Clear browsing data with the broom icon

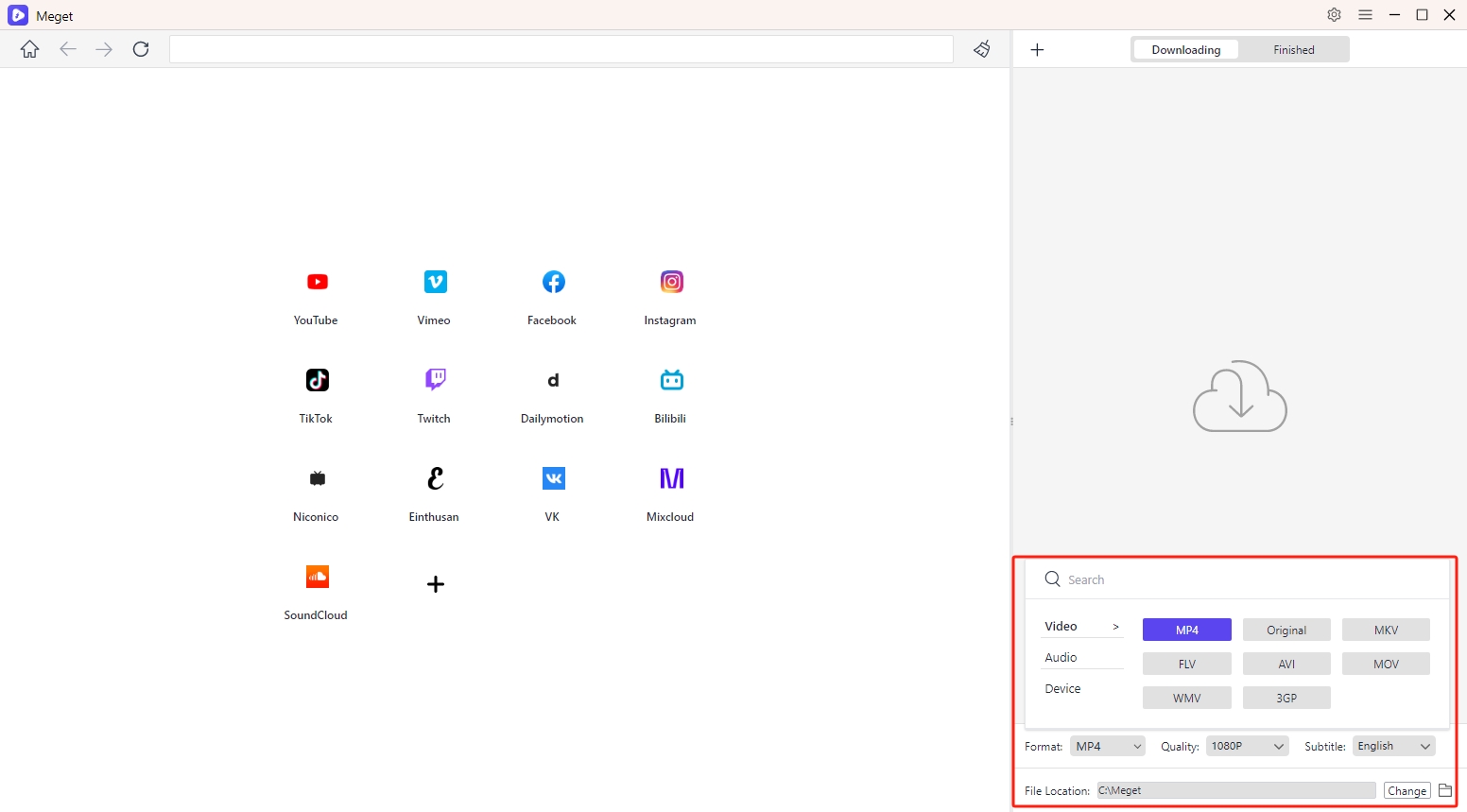(982, 49)
